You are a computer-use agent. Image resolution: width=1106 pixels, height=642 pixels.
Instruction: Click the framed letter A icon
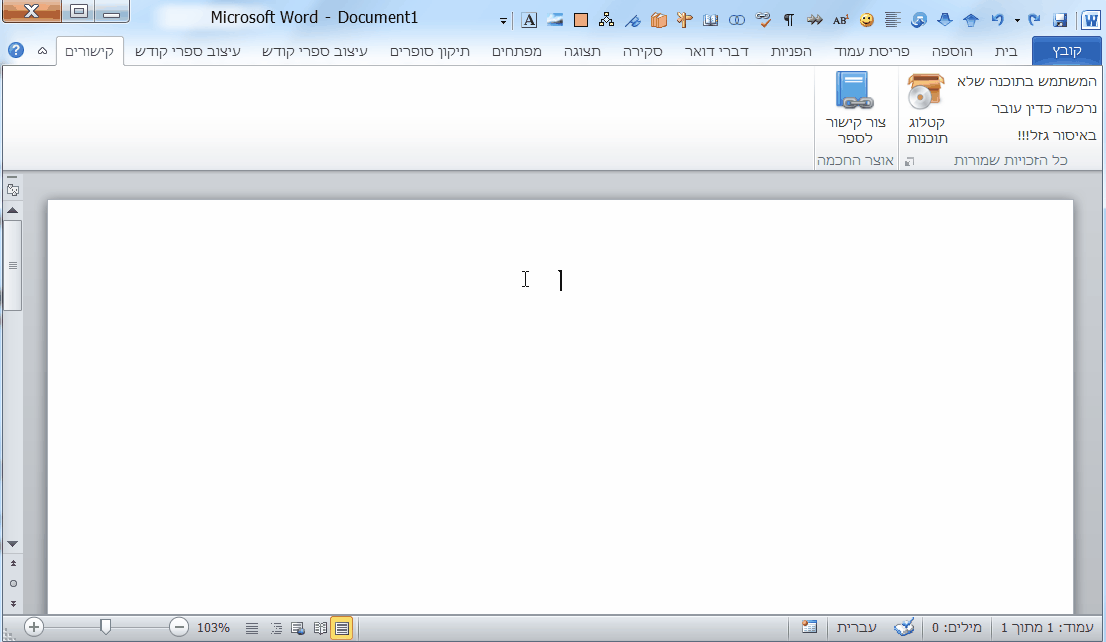[x=529, y=20]
